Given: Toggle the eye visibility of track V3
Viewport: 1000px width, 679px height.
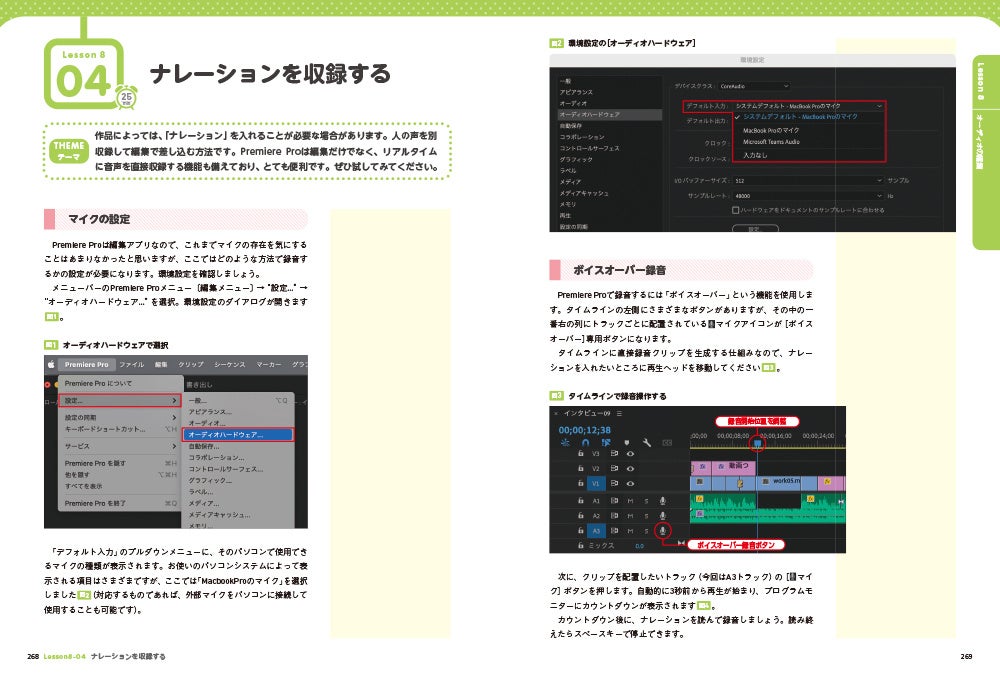Looking at the screenshot, I should (630, 454).
